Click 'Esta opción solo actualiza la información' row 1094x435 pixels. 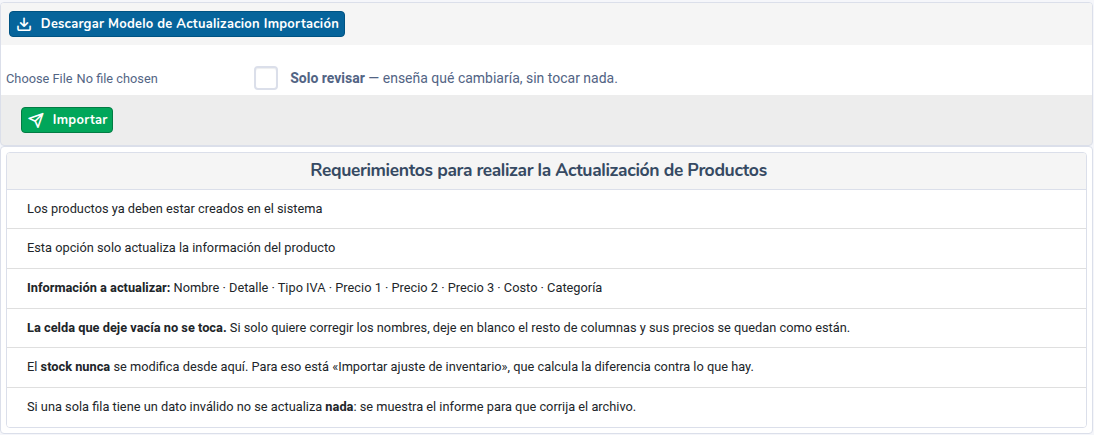547,248
